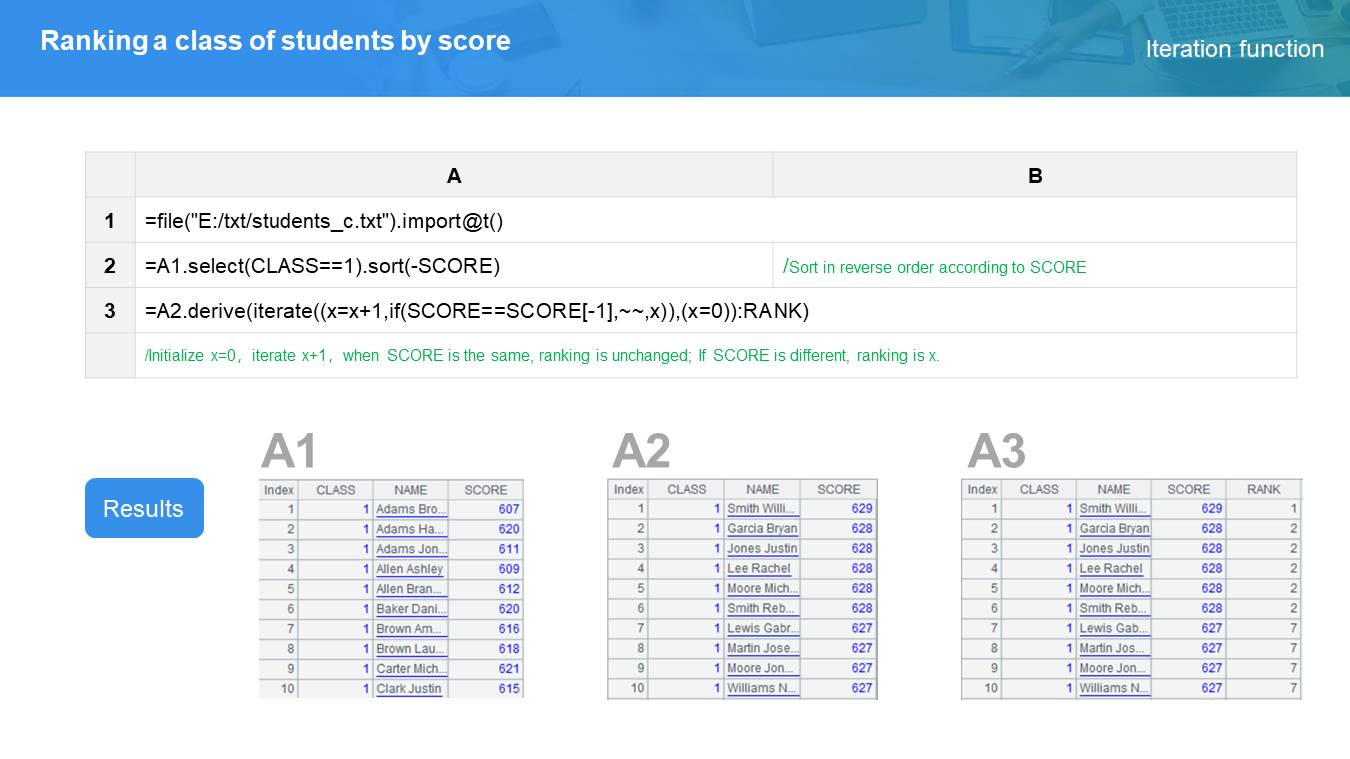Open Clark Justin name link in A1 table
This screenshot has width=1350, height=759.
click(409, 689)
